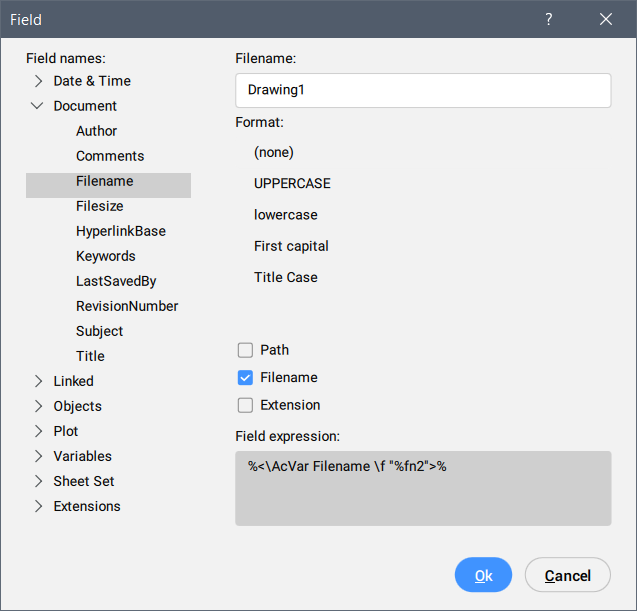This screenshot has height=611, width=637.
Task: Close the Field dialog window
Action: (605, 19)
